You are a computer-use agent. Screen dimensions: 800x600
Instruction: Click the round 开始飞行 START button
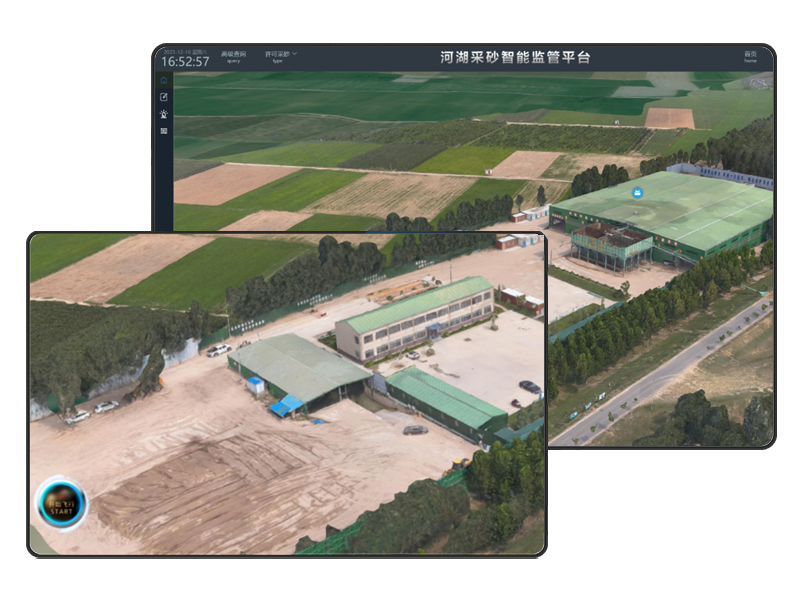click(x=61, y=504)
